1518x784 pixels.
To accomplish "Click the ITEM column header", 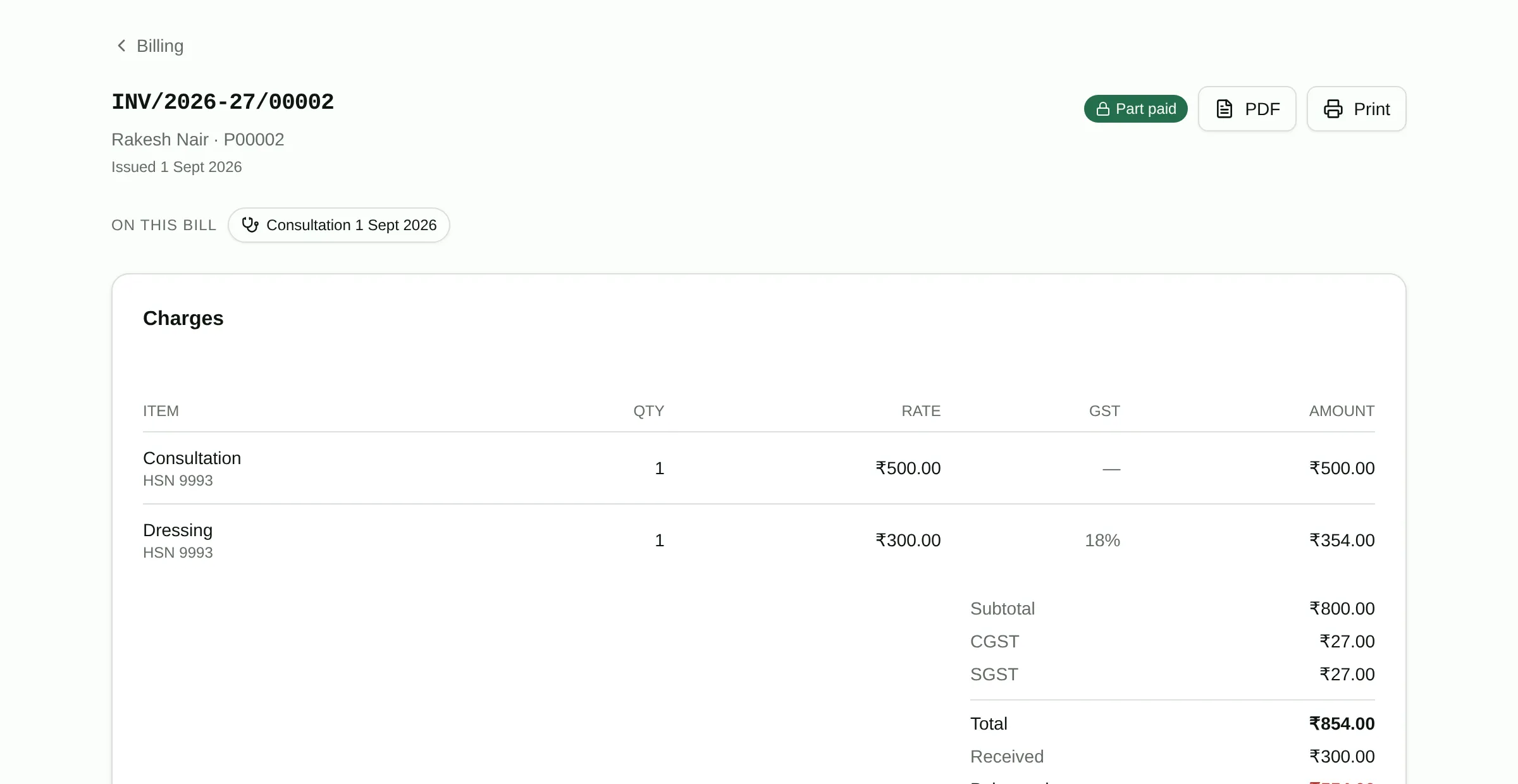I will tap(161, 411).
